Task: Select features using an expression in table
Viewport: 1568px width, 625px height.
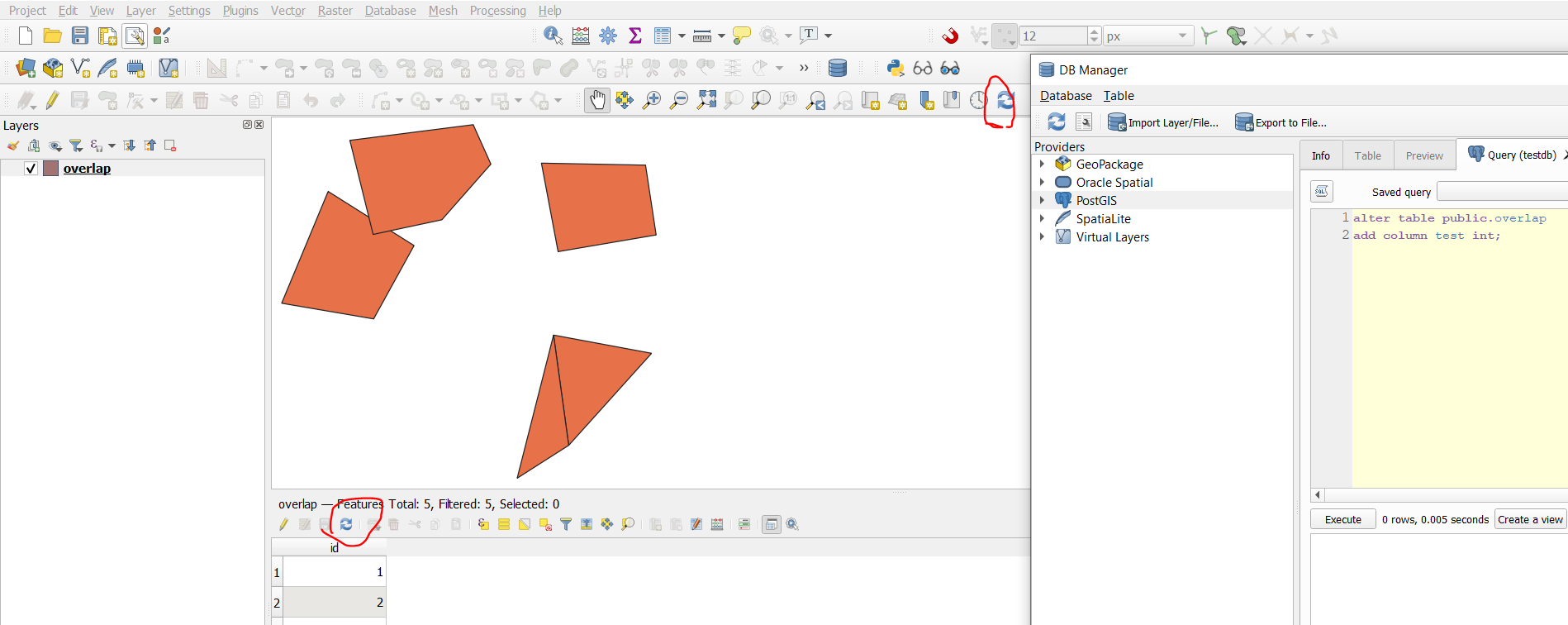Action: click(x=483, y=524)
